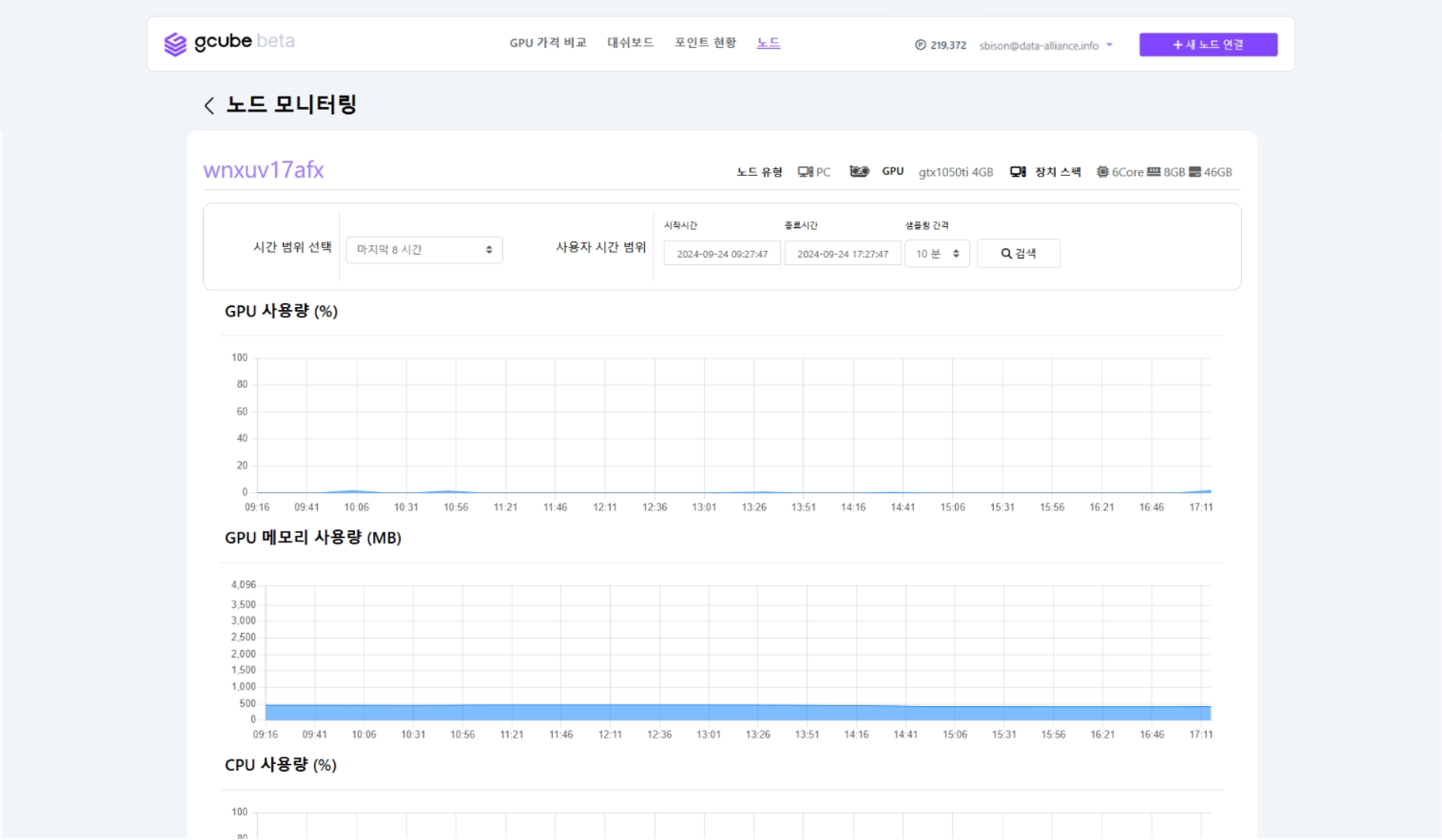Open the 10 분 sampling interval dropdown

[937, 253]
